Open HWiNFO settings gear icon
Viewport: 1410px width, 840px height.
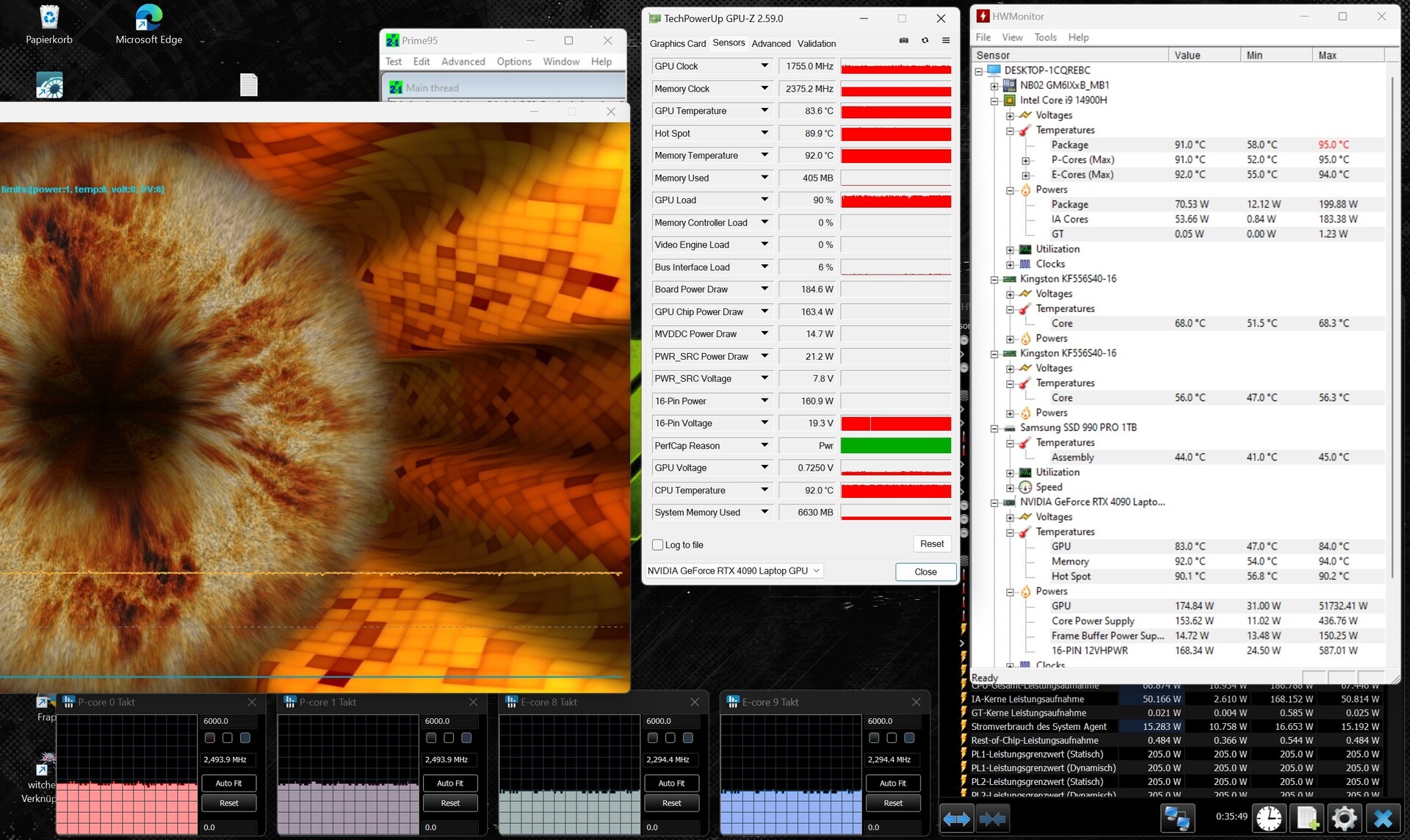click(1345, 818)
